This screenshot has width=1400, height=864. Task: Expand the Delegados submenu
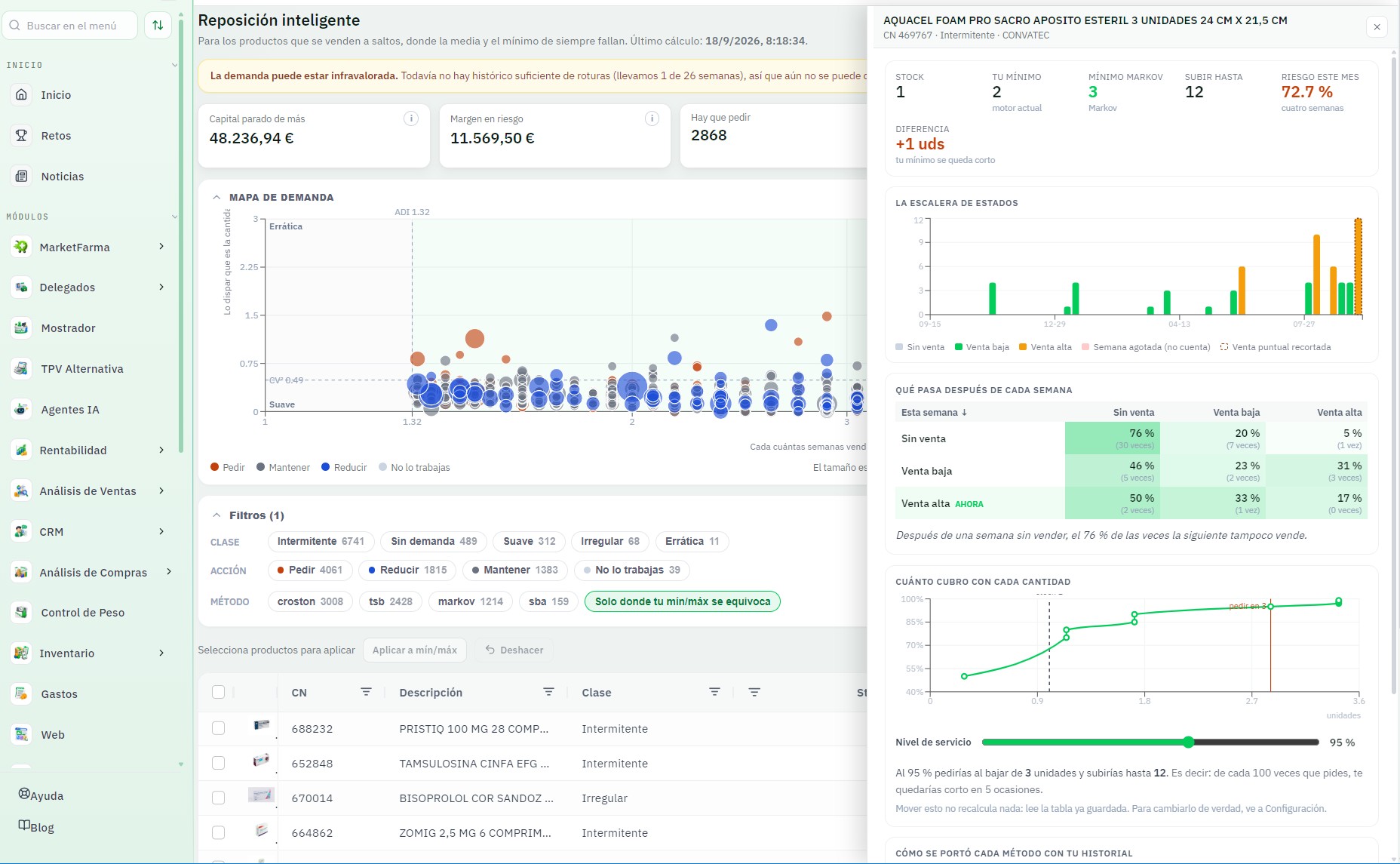(x=161, y=287)
